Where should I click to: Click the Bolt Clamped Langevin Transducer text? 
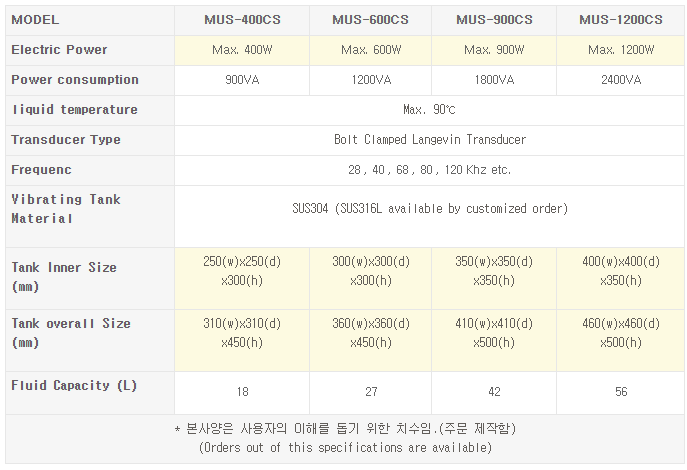(x=429, y=139)
